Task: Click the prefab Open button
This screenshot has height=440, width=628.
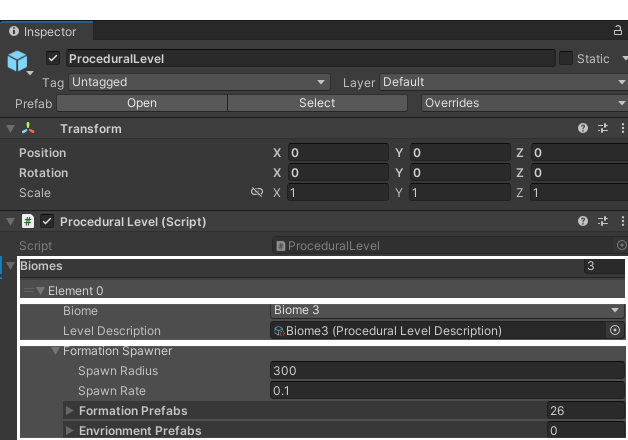Action: point(142,103)
